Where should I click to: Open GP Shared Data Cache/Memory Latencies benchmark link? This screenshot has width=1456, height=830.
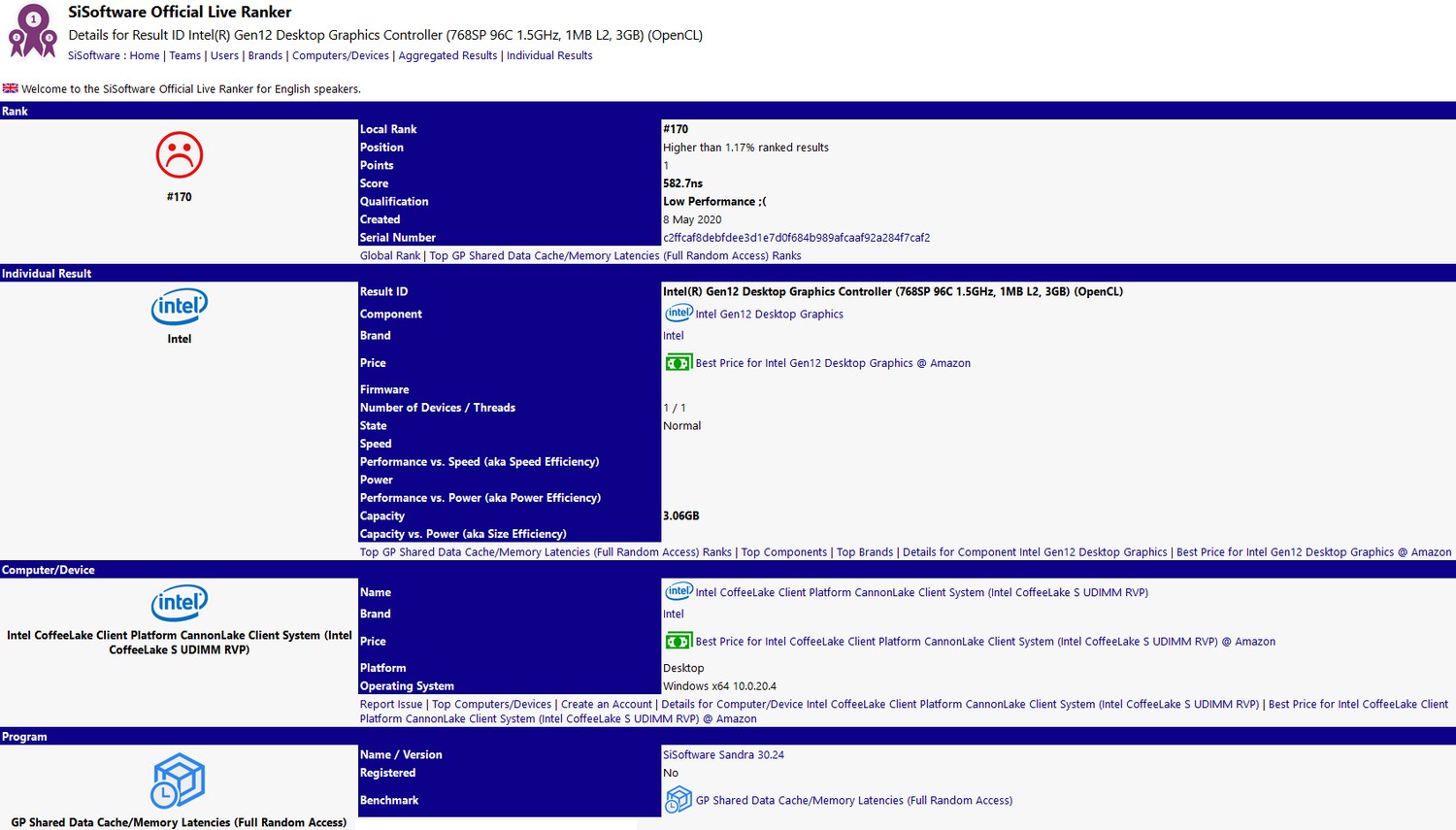point(854,801)
